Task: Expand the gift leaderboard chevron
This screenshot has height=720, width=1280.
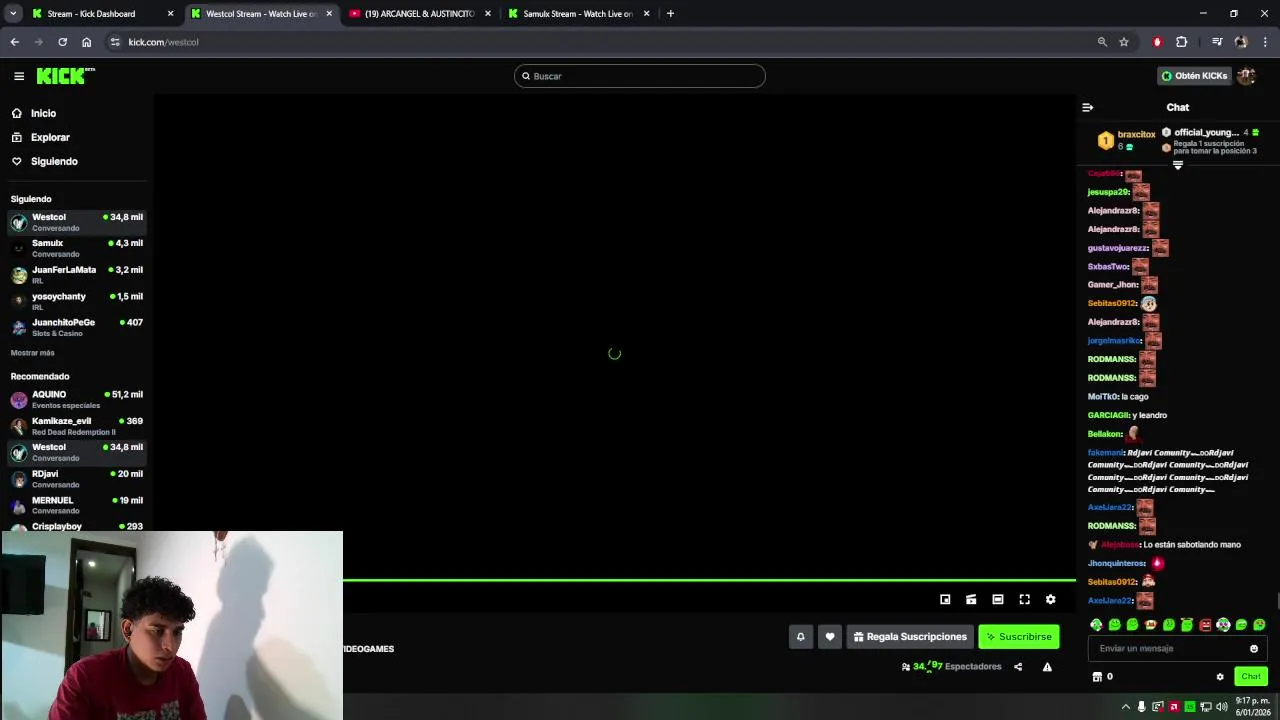Action: (x=1178, y=165)
